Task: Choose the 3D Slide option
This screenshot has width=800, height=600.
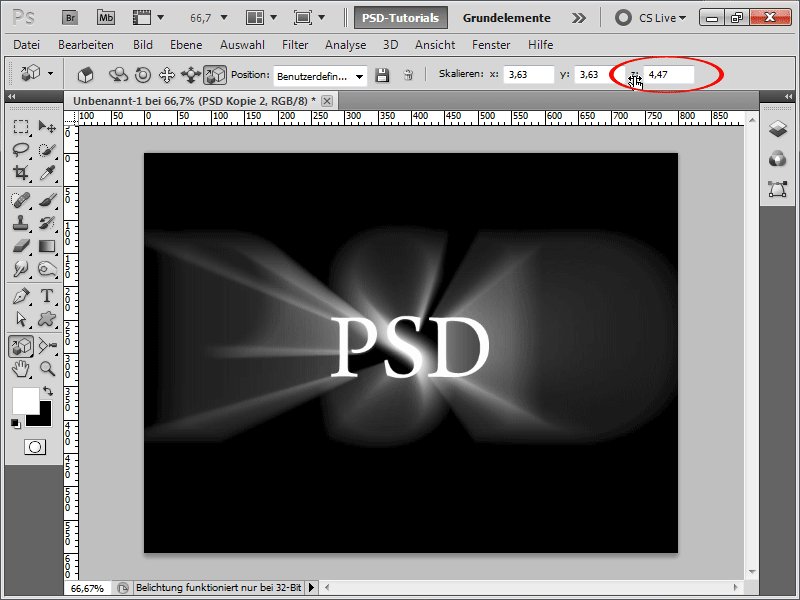Action: pos(191,75)
